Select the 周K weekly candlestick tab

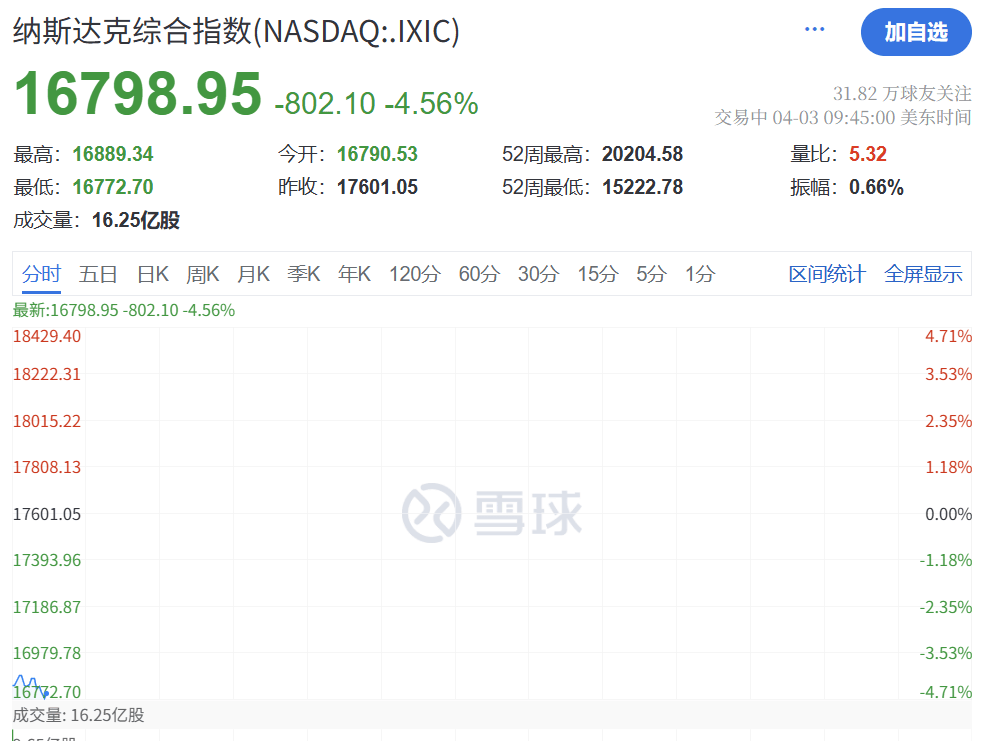202,273
